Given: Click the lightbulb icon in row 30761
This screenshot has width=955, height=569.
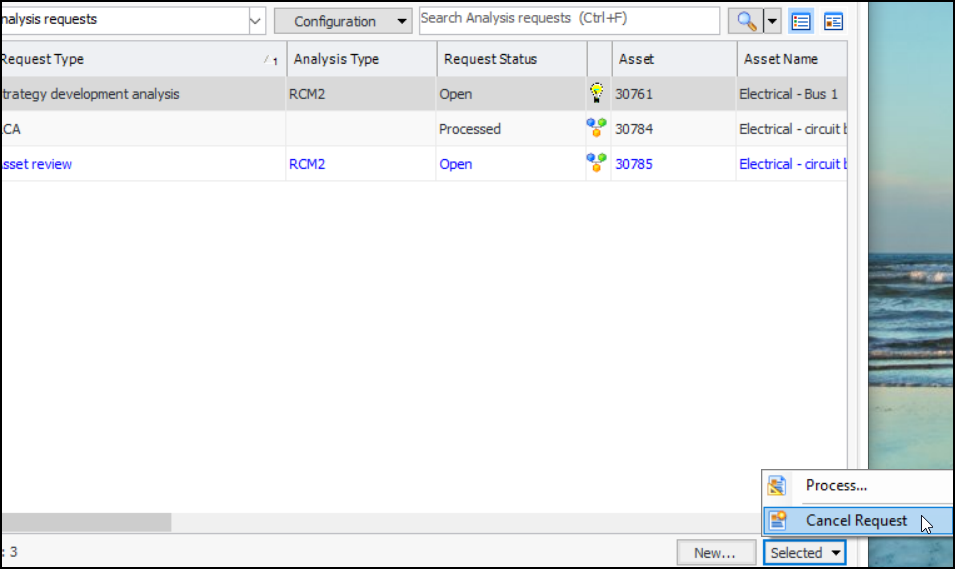Looking at the screenshot, I should tap(597, 93).
